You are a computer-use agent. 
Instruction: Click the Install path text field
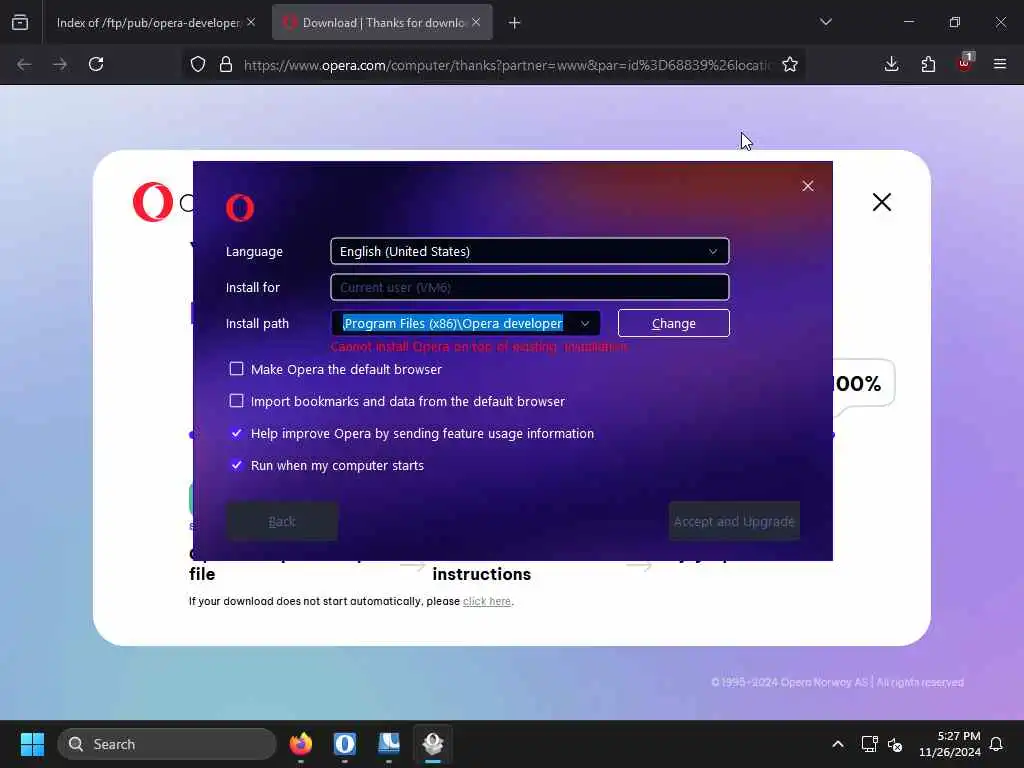tap(452, 323)
